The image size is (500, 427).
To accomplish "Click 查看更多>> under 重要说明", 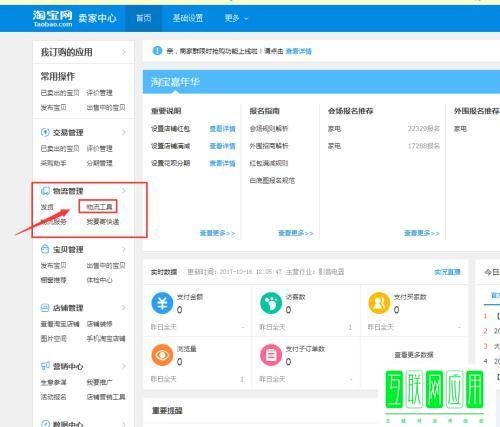I will pyautogui.click(x=217, y=233).
